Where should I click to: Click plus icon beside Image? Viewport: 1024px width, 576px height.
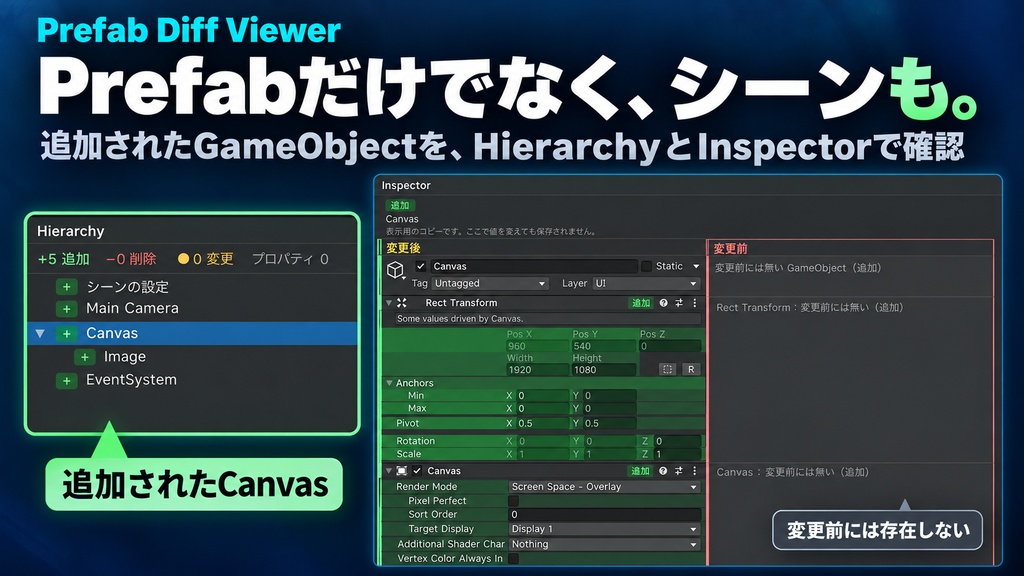(x=84, y=357)
